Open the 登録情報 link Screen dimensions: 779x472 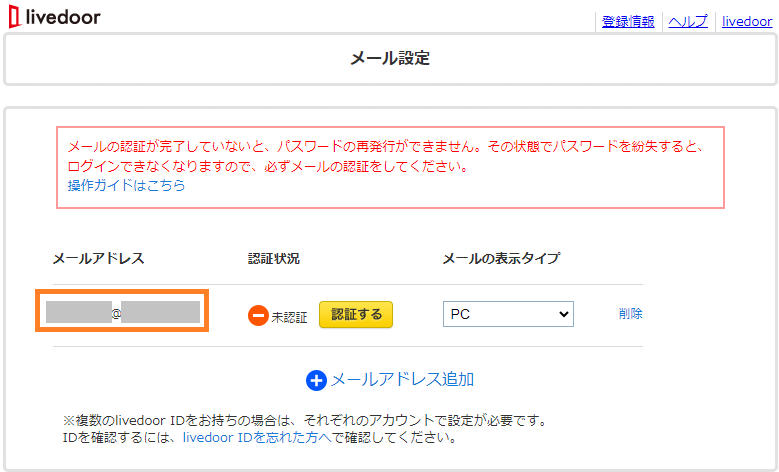(x=628, y=21)
